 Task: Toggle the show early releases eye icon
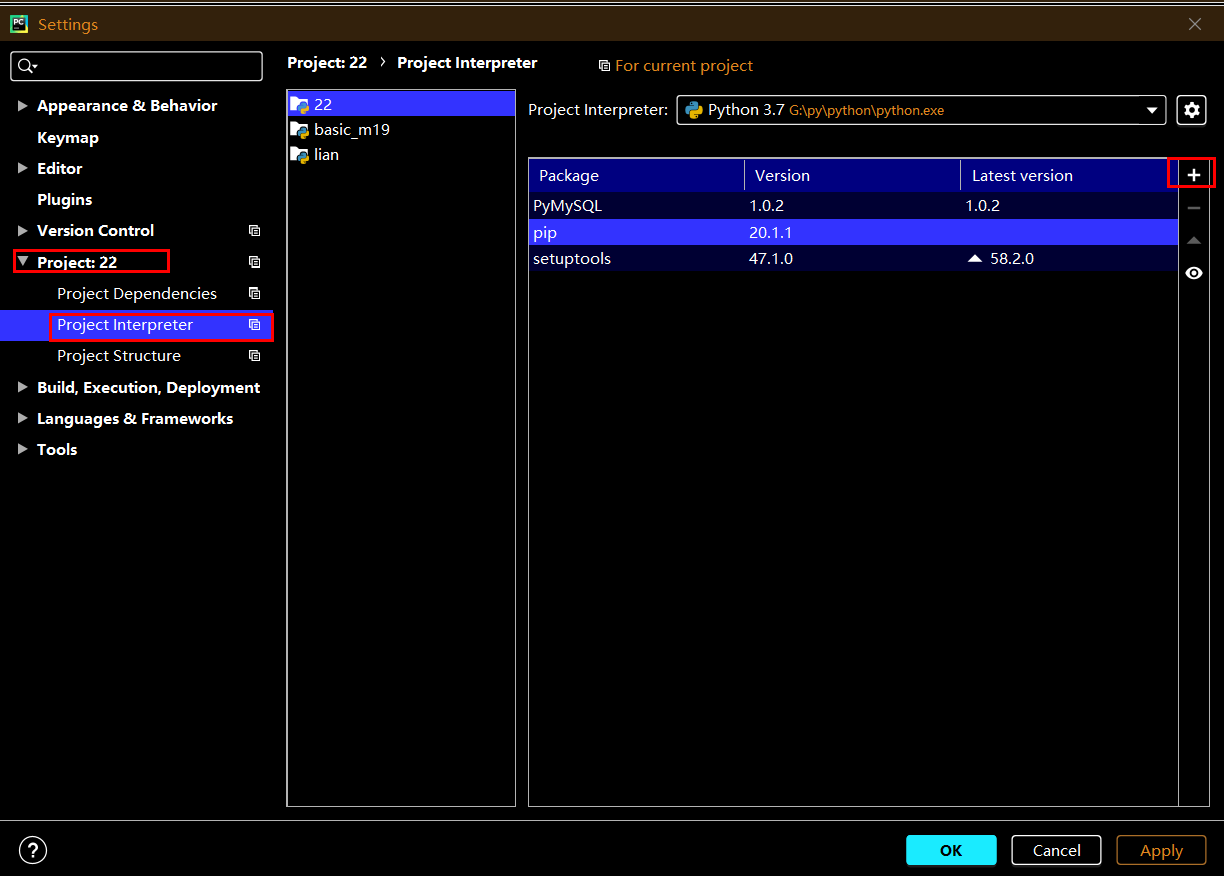pyautogui.click(x=1193, y=273)
